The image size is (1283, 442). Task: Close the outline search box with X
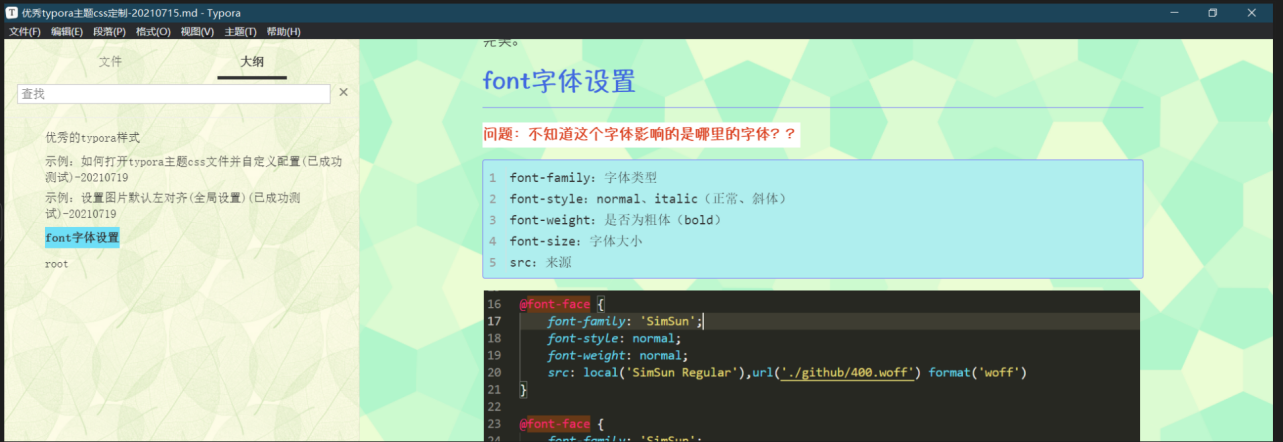tap(343, 92)
